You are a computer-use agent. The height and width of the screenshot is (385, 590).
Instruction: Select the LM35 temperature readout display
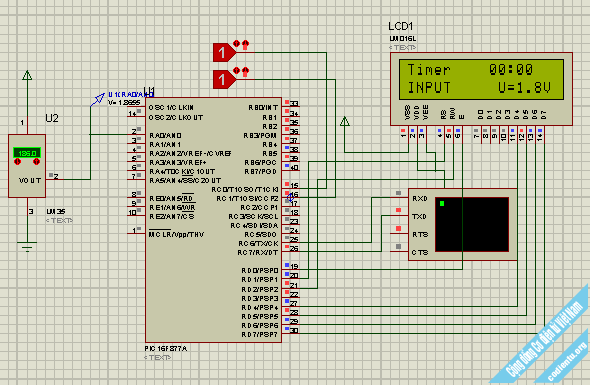pos(27,153)
